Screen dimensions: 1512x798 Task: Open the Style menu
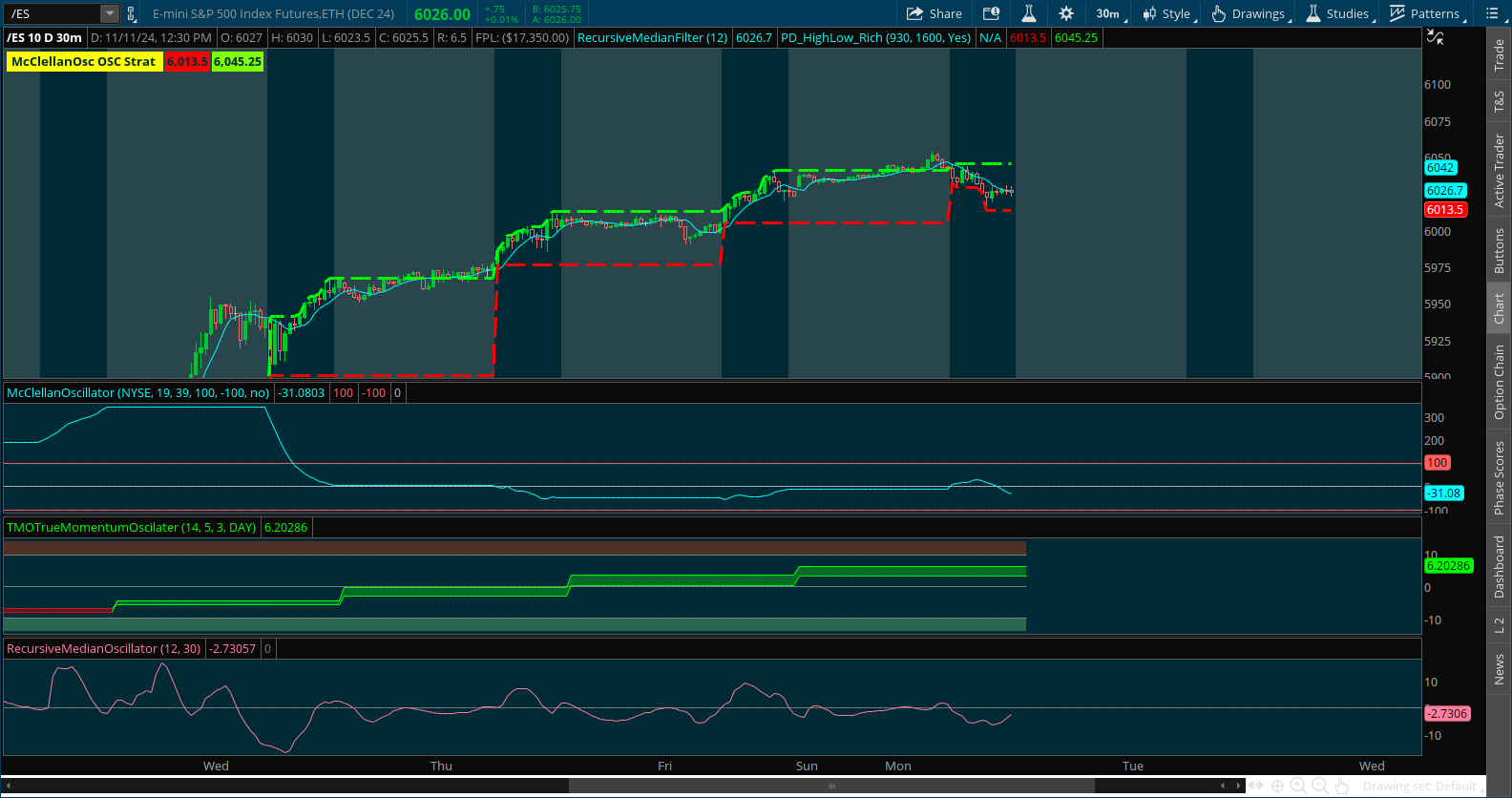[1169, 13]
